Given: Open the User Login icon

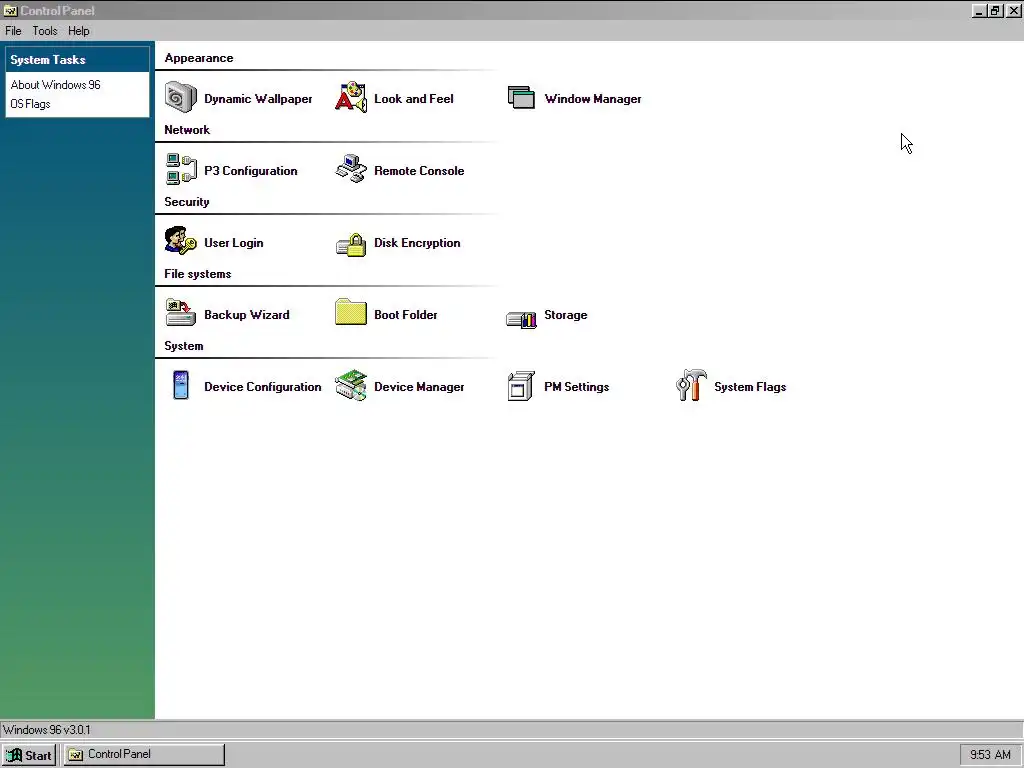Looking at the screenshot, I should pyautogui.click(x=180, y=241).
